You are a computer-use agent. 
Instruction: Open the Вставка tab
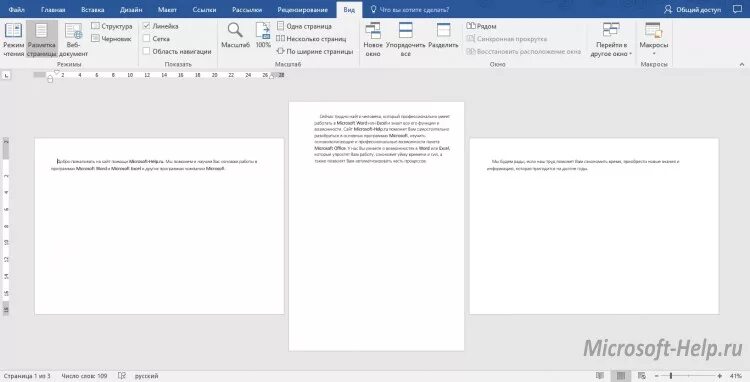pyautogui.click(x=93, y=10)
